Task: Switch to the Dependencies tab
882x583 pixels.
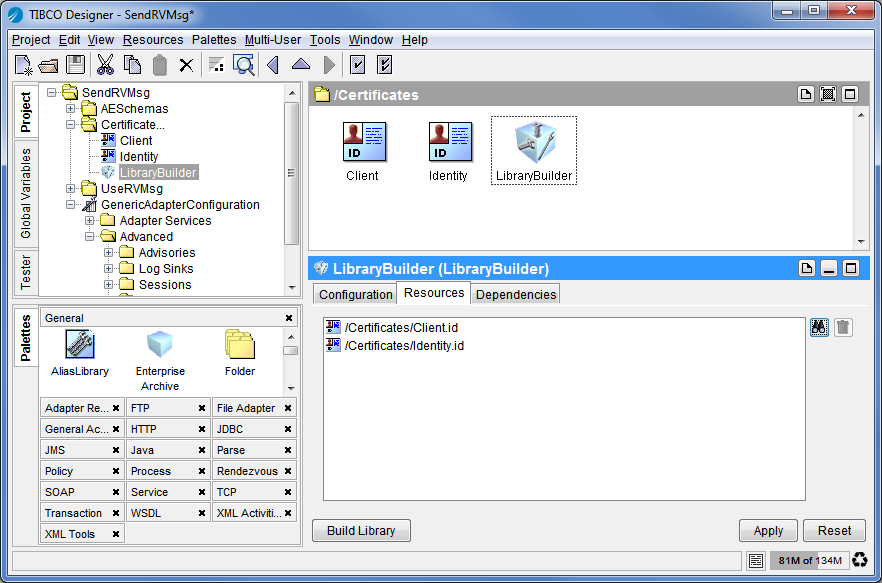Action: pyautogui.click(x=516, y=294)
